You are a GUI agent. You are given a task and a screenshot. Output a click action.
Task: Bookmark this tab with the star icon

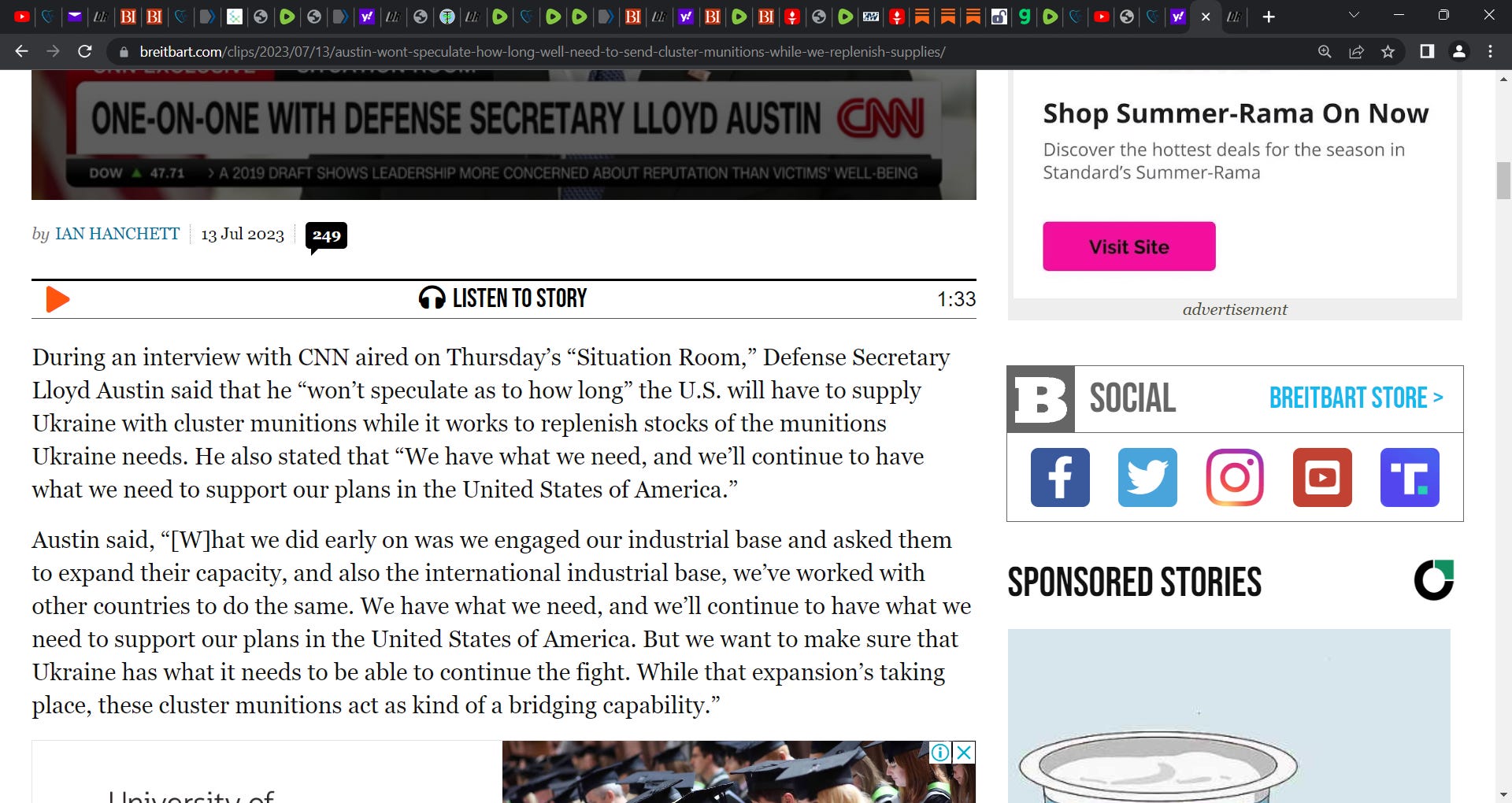click(x=1388, y=52)
